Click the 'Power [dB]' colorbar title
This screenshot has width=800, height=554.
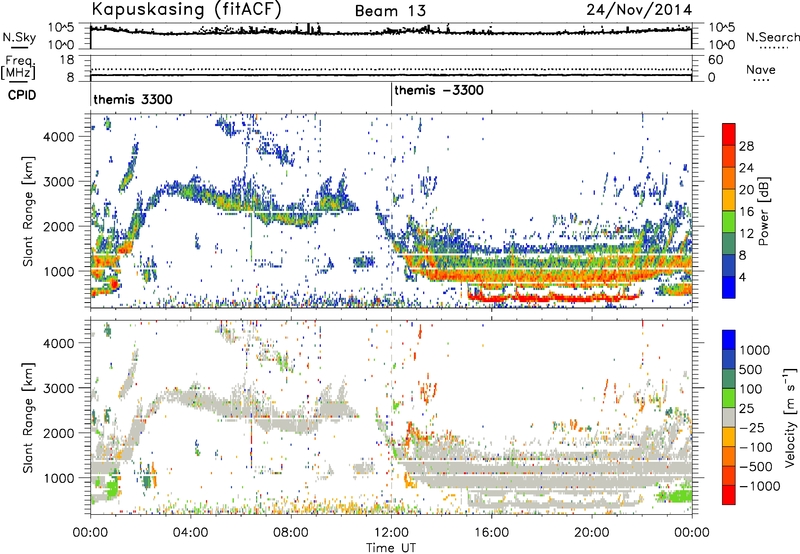764,211
